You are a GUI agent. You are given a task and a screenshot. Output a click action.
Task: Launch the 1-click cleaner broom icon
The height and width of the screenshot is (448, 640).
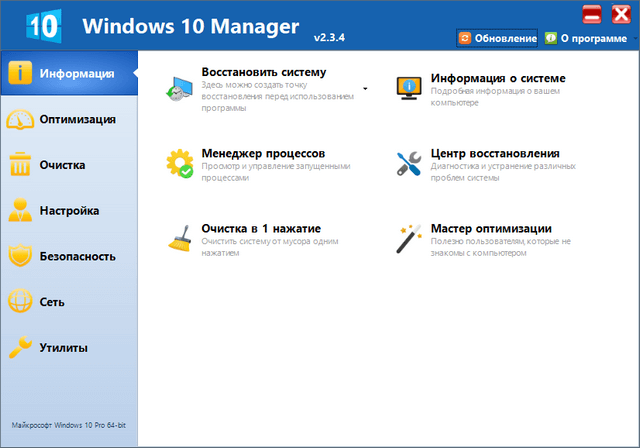pyautogui.click(x=180, y=240)
